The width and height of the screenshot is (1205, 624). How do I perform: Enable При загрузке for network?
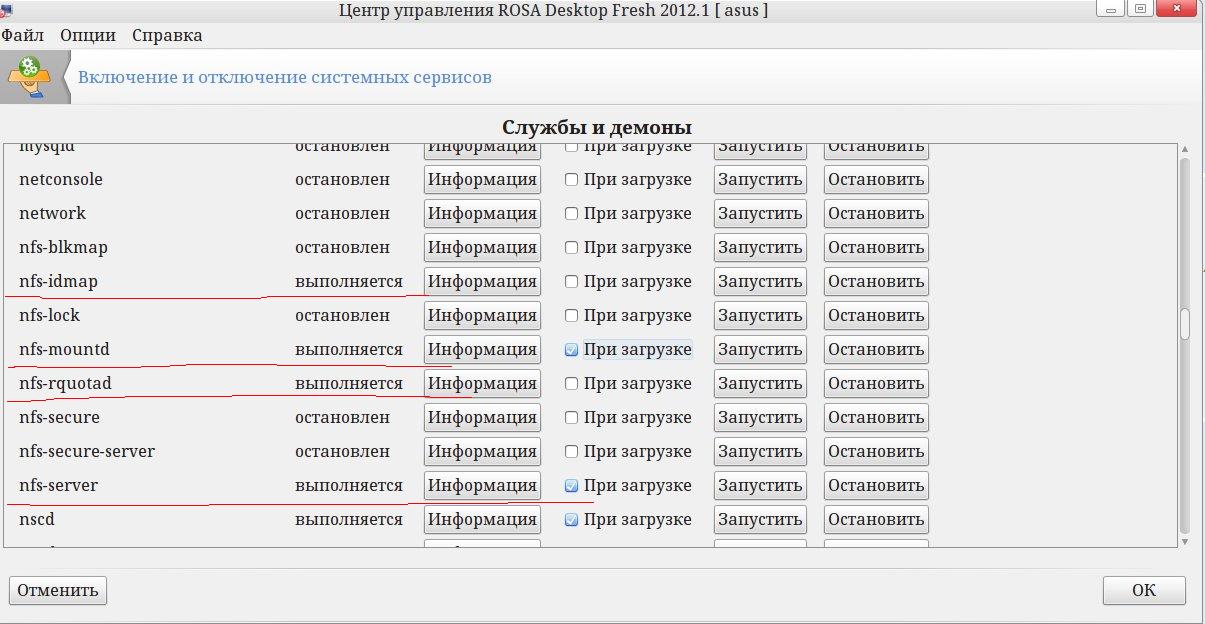click(571, 214)
